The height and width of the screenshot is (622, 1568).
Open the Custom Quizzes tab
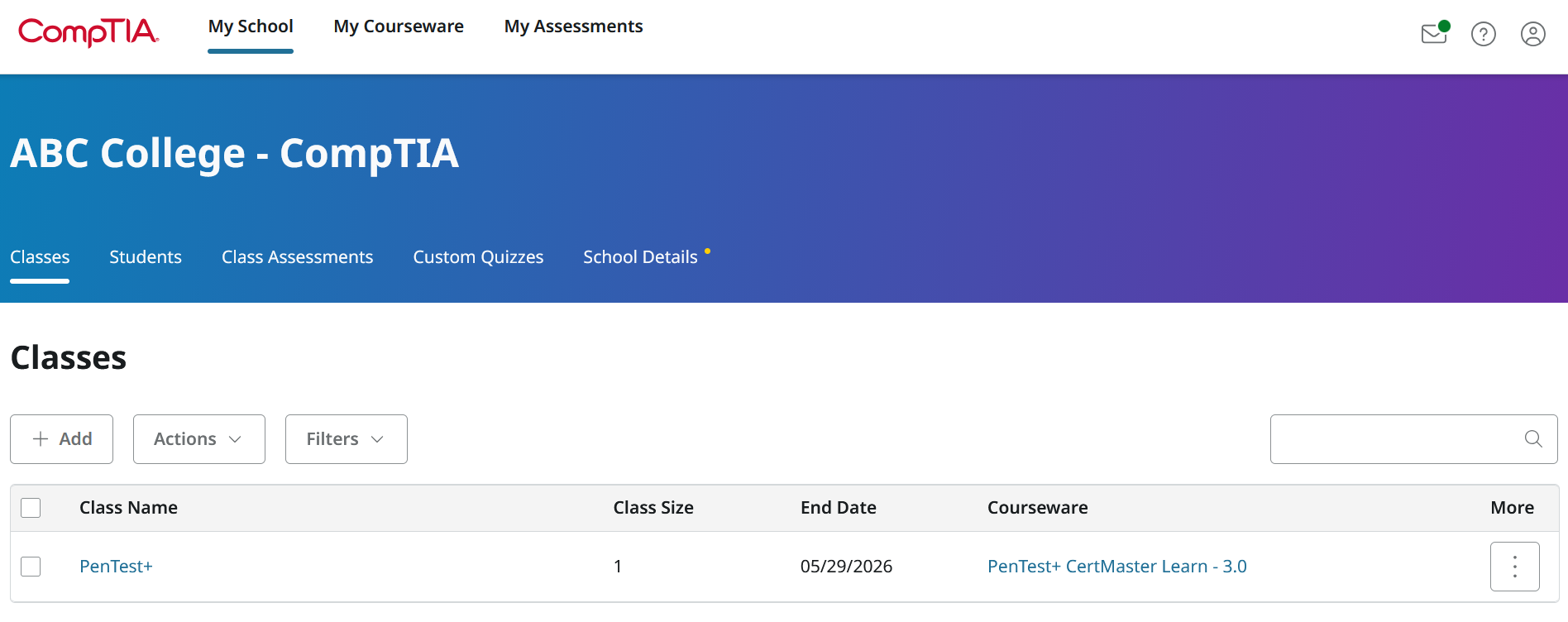coord(478,257)
